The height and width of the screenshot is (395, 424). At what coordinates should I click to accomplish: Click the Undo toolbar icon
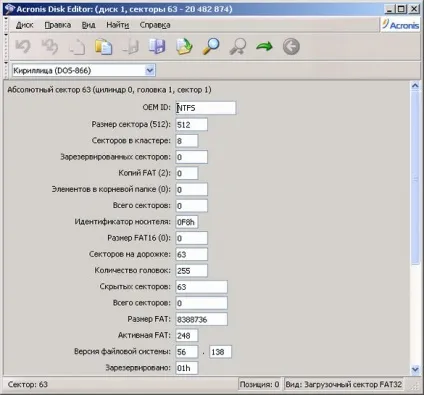tap(23, 46)
